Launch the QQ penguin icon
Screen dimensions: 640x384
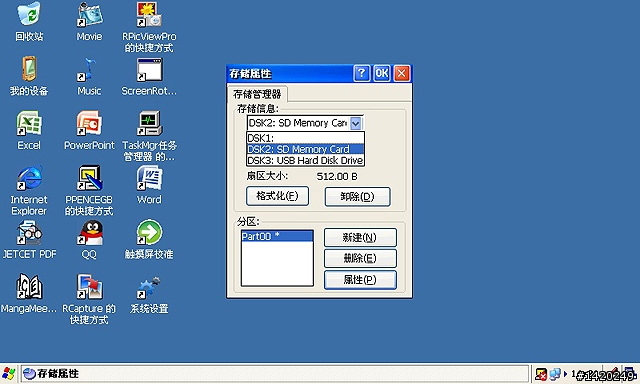(x=89, y=239)
